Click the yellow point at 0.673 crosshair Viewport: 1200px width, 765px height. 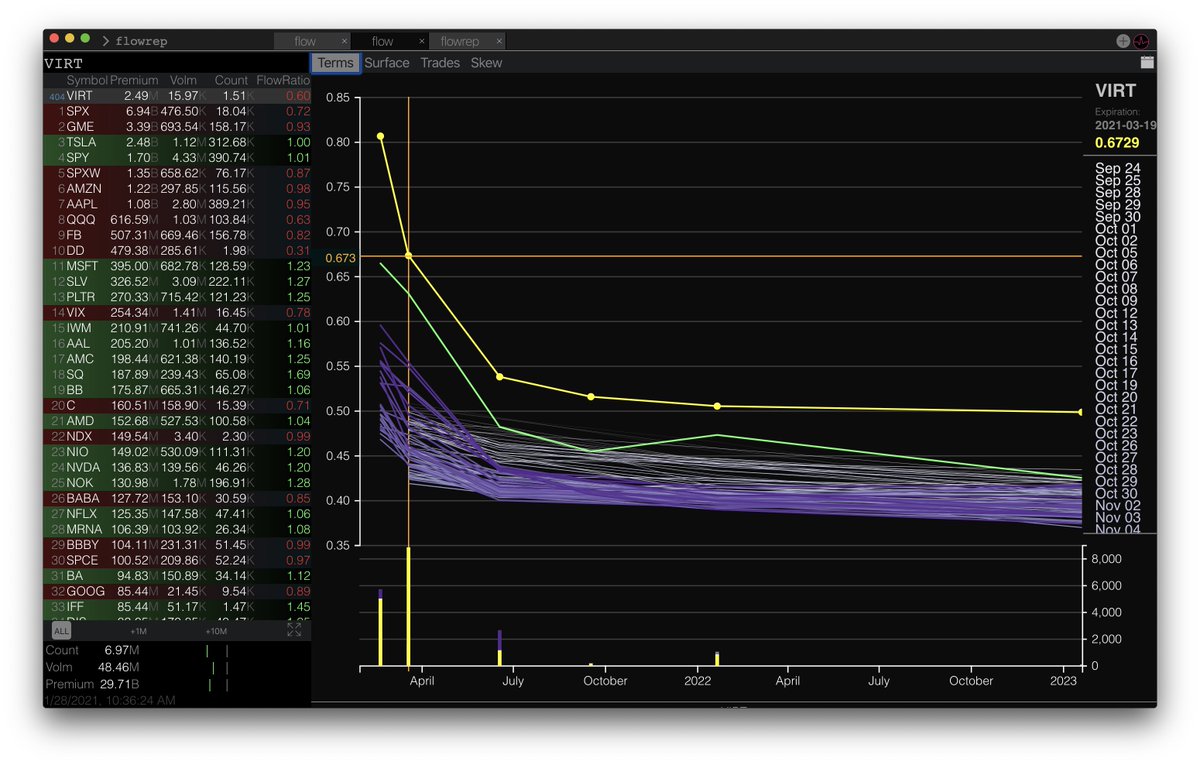coord(408,256)
